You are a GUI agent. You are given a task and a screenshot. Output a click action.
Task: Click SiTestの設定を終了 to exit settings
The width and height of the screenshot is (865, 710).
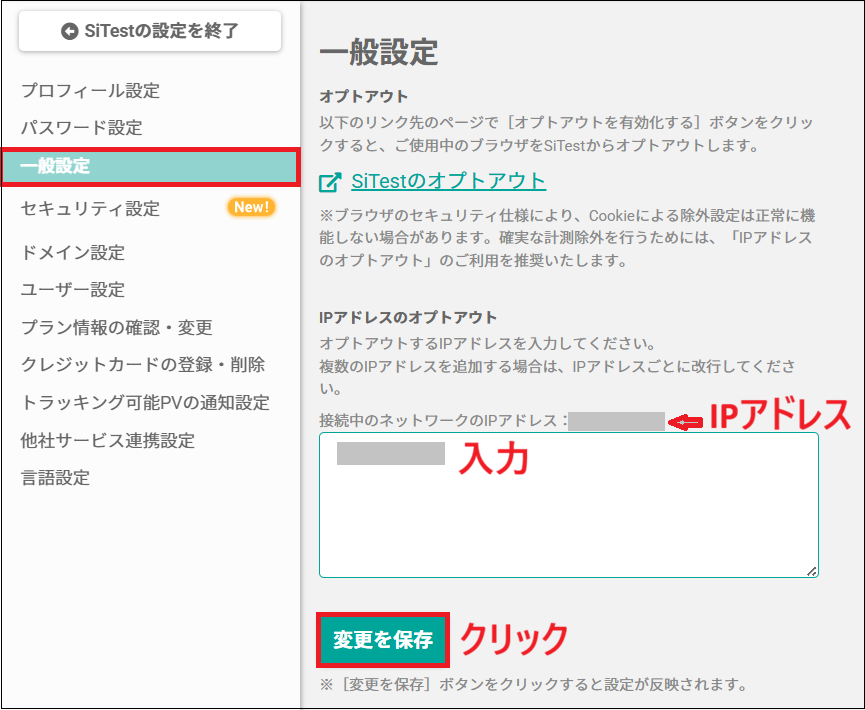point(149,30)
